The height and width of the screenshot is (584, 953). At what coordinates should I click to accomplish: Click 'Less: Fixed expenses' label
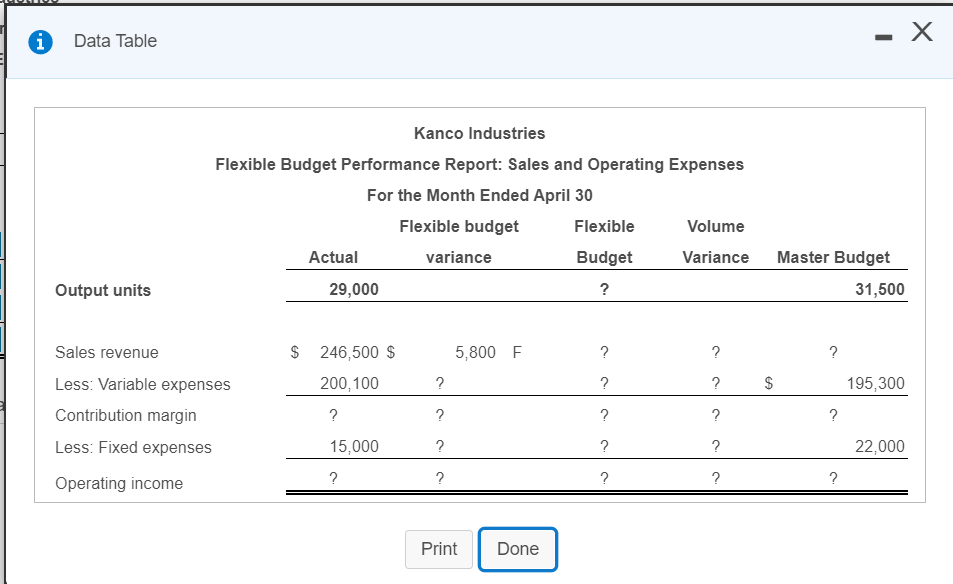click(134, 447)
